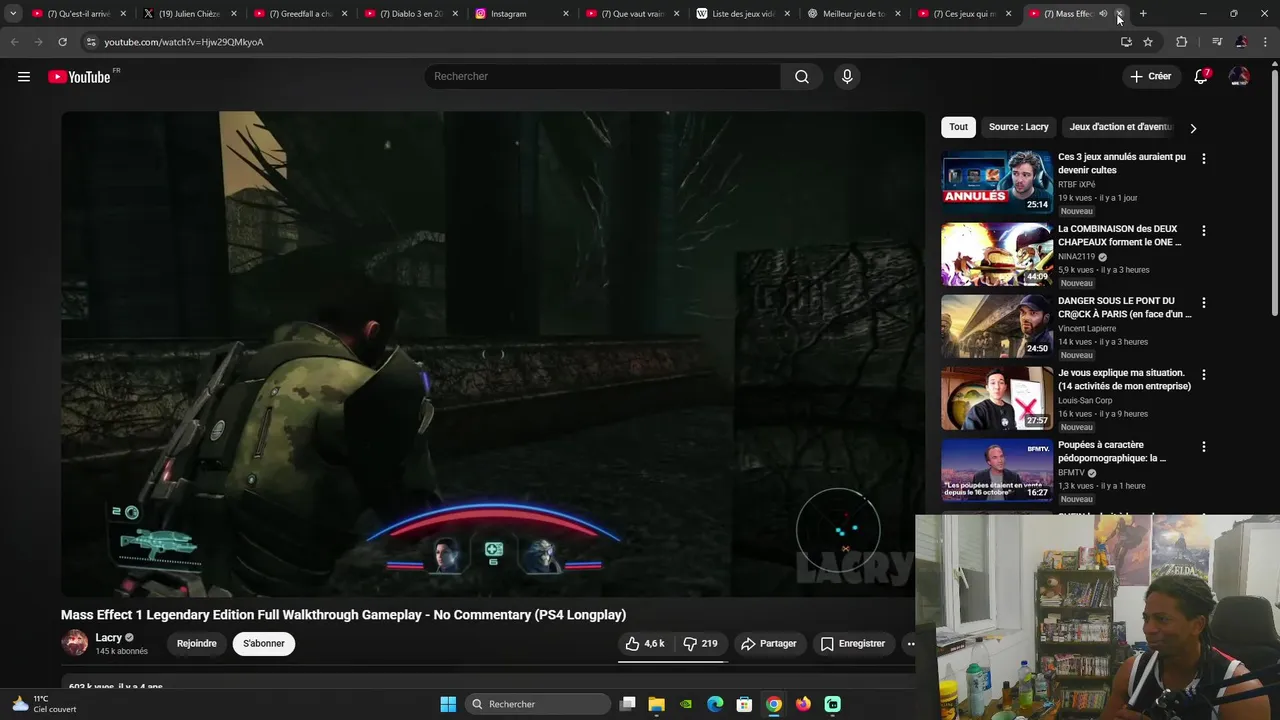1280x720 pixels.
Task: Click the YouTube search field
Action: click(x=603, y=77)
